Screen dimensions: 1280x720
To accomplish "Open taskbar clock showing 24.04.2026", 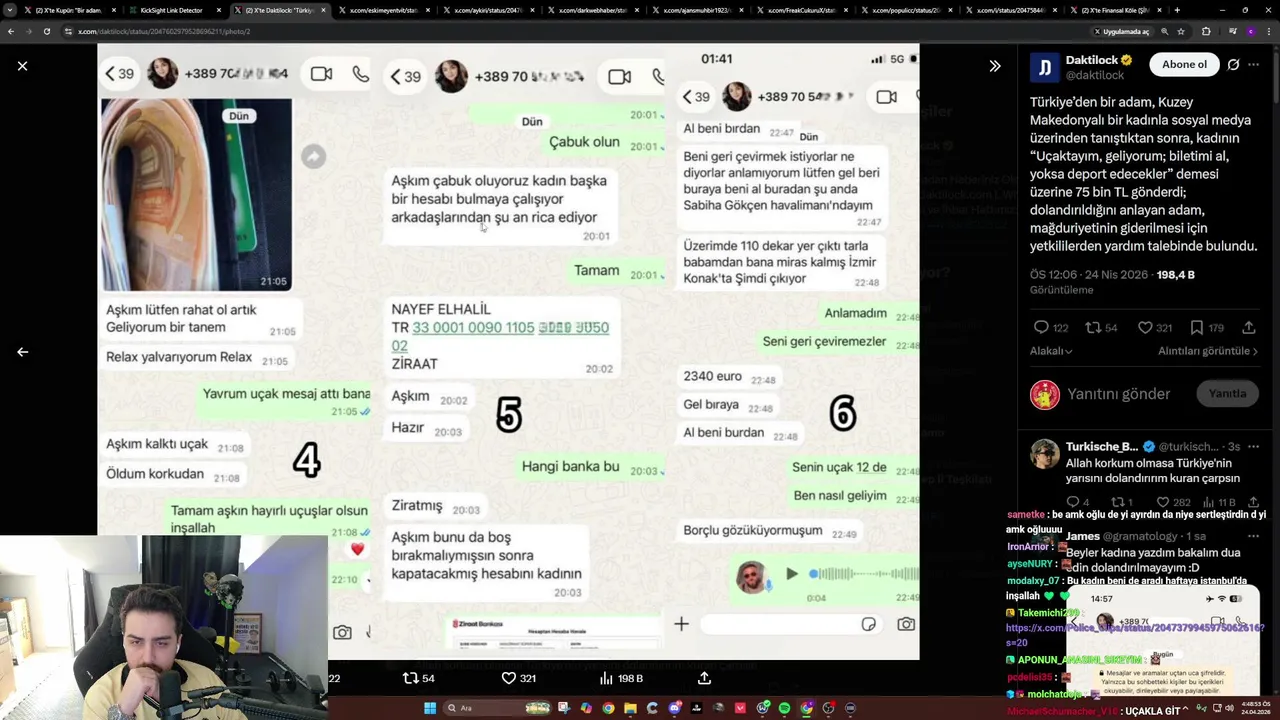I will tap(1256, 708).
